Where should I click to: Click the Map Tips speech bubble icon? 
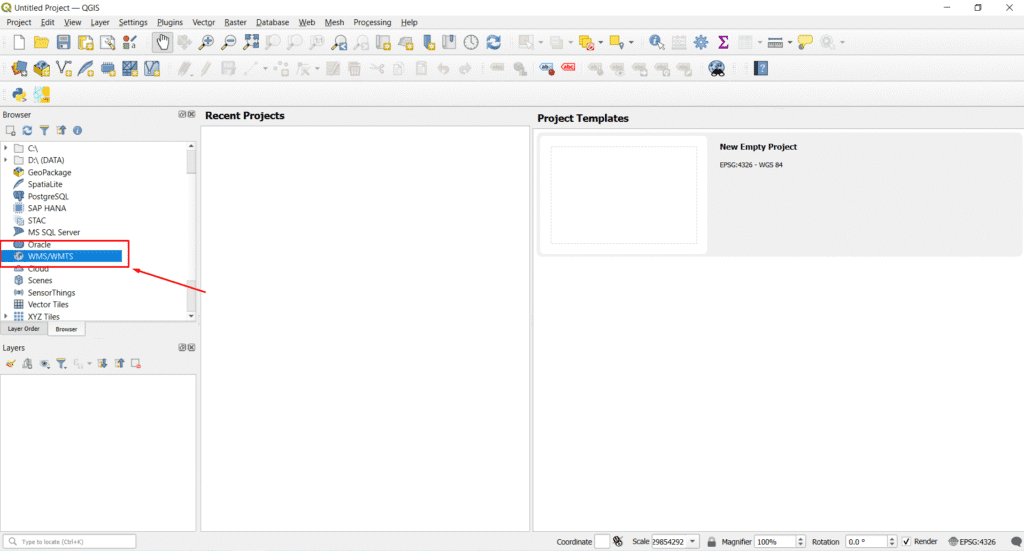click(x=805, y=42)
